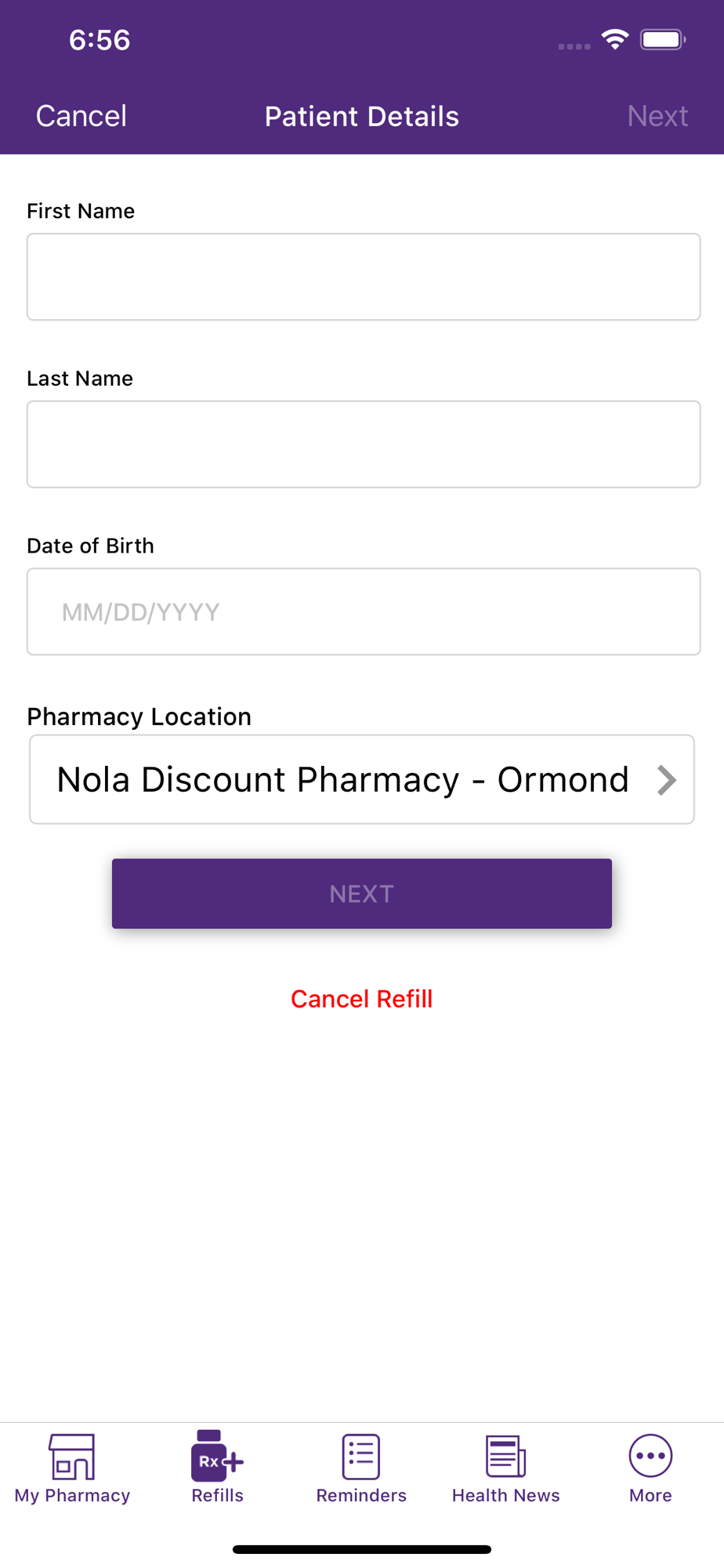Tap the red Cancel Refill link
Viewport: 724px width, 1568px height.
coord(362,999)
